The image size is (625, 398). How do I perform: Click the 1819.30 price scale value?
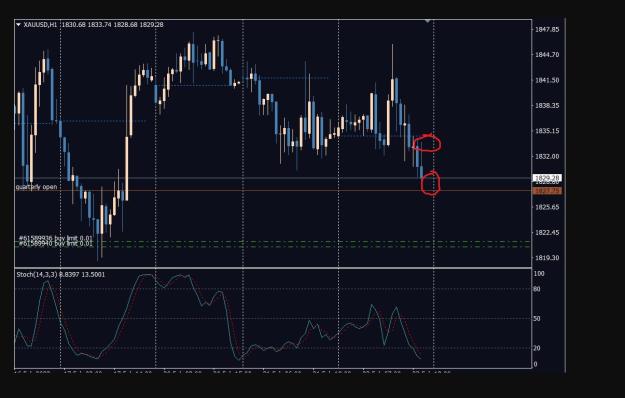pyautogui.click(x=547, y=258)
